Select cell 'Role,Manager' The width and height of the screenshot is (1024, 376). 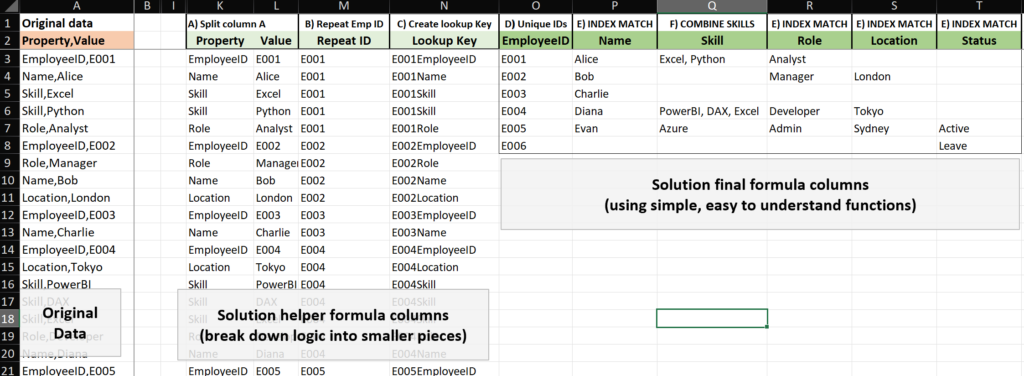click(76, 163)
